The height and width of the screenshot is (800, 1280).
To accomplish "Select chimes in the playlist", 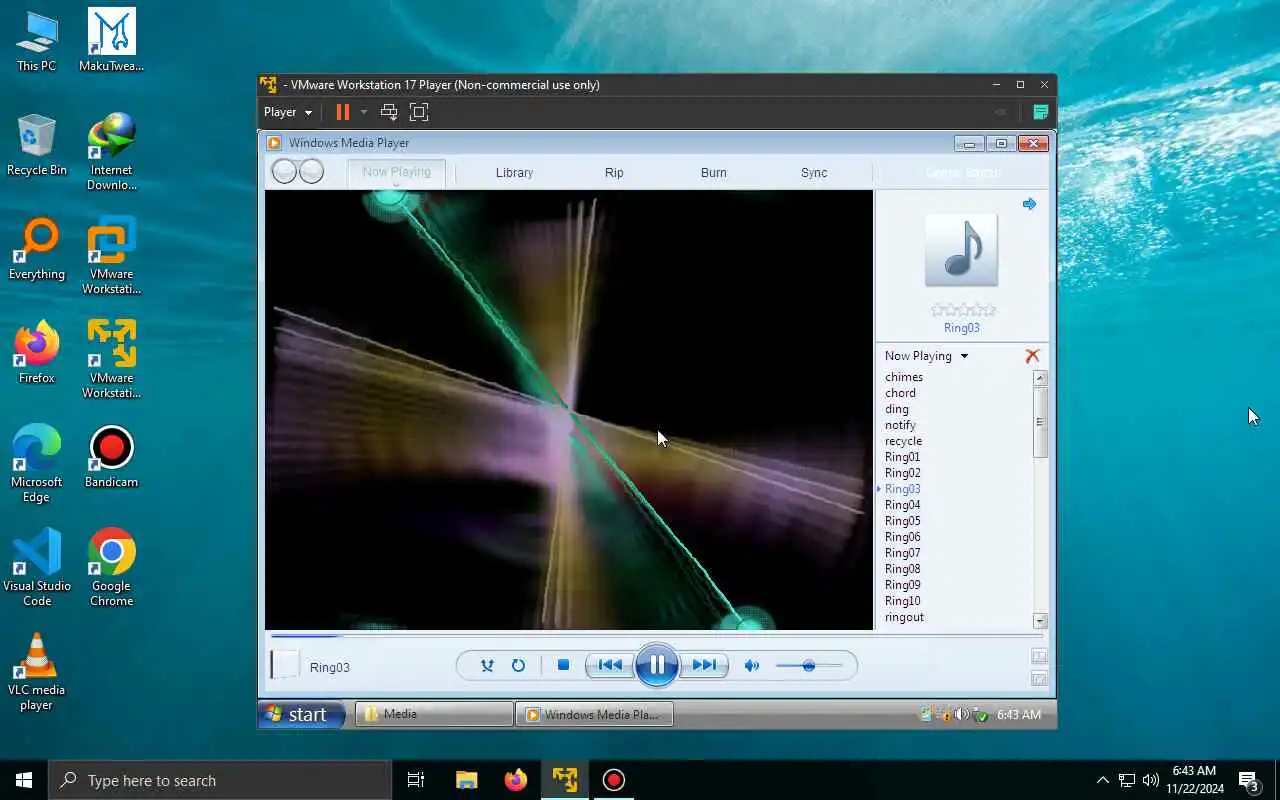I will 904,377.
